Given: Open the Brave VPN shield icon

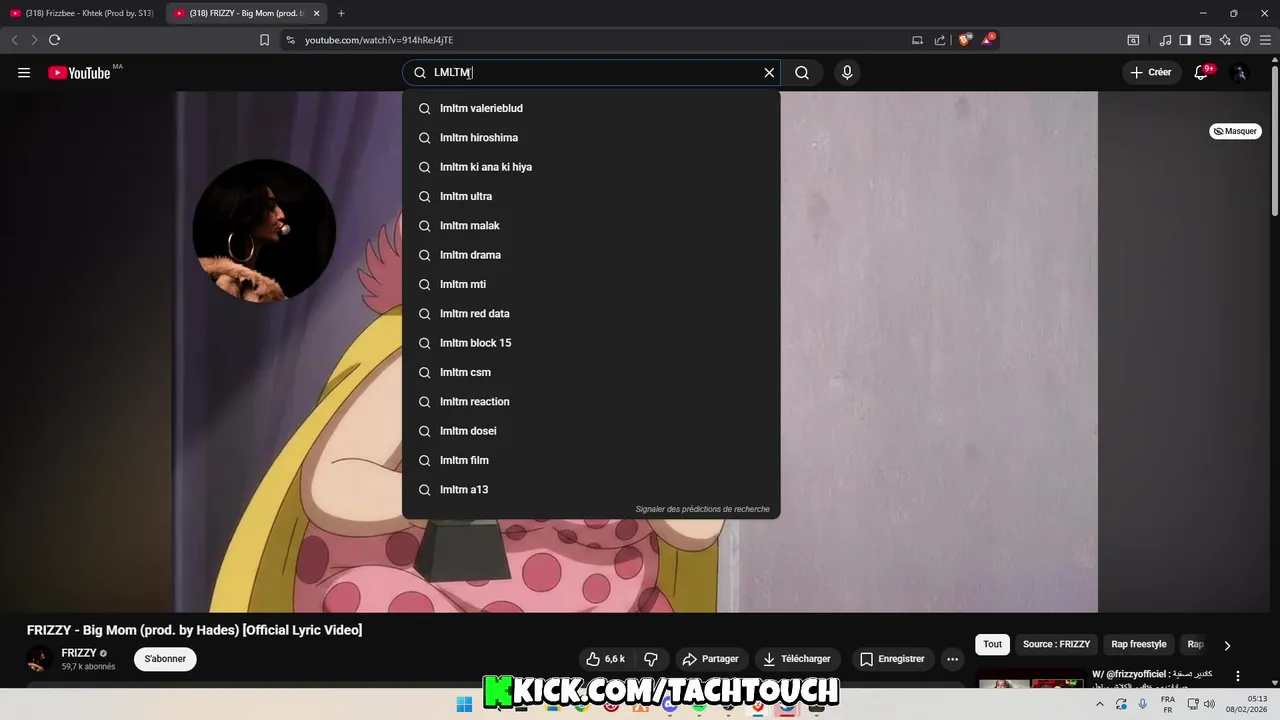Looking at the screenshot, I should point(1245,40).
